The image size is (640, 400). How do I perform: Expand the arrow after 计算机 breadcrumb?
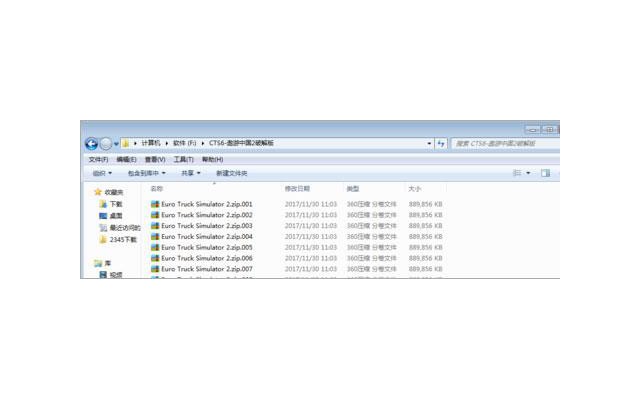click(x=167, y=143)
